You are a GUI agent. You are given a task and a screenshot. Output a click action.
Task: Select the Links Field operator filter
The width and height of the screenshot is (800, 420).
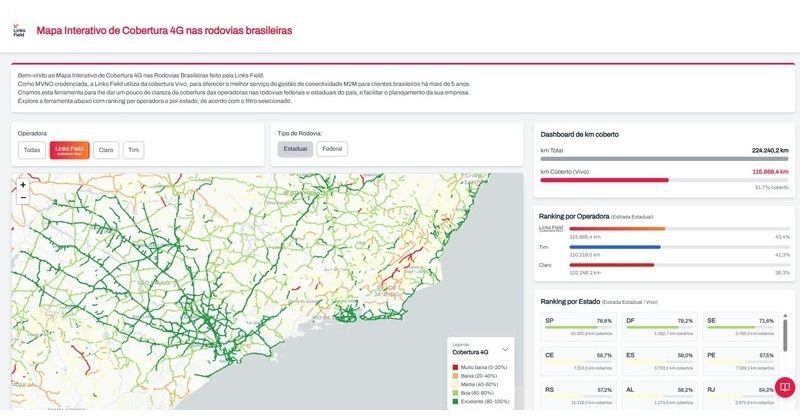click(x=69, y=150)
